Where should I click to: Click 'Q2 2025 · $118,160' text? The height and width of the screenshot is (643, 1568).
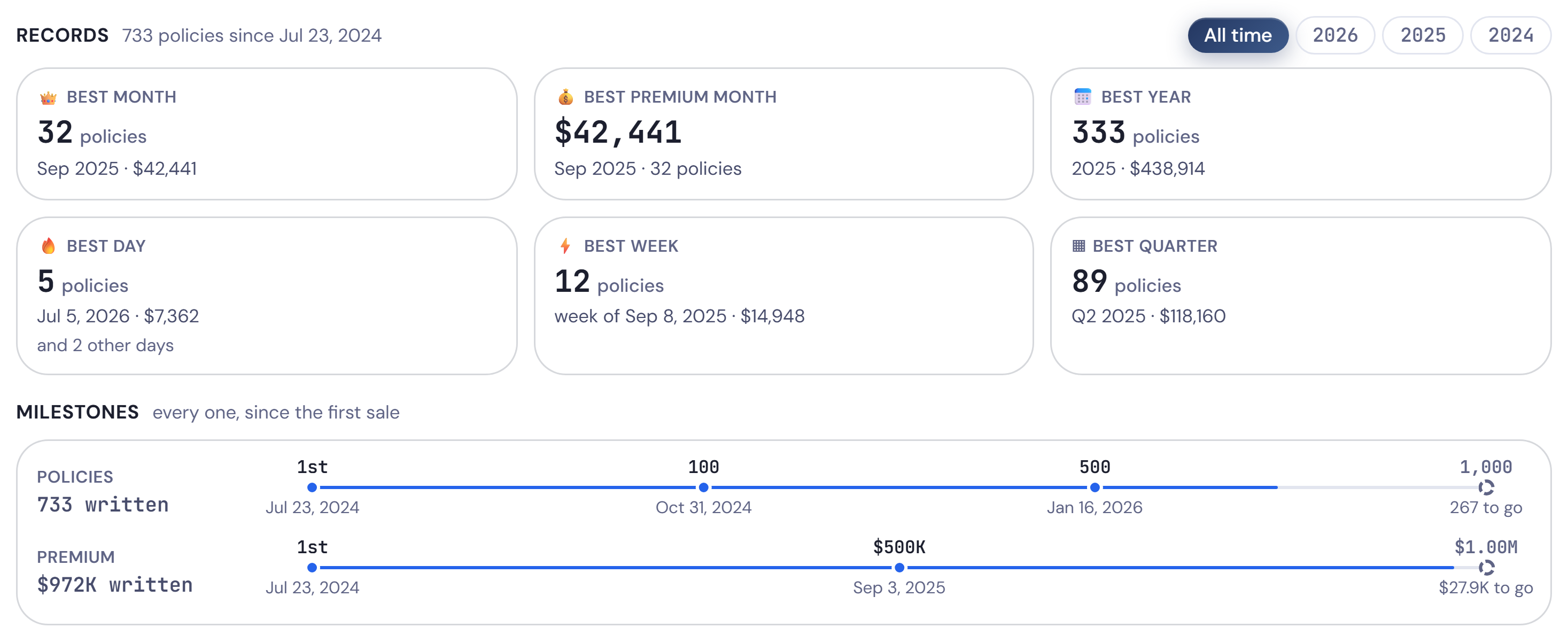(1148, 316)
